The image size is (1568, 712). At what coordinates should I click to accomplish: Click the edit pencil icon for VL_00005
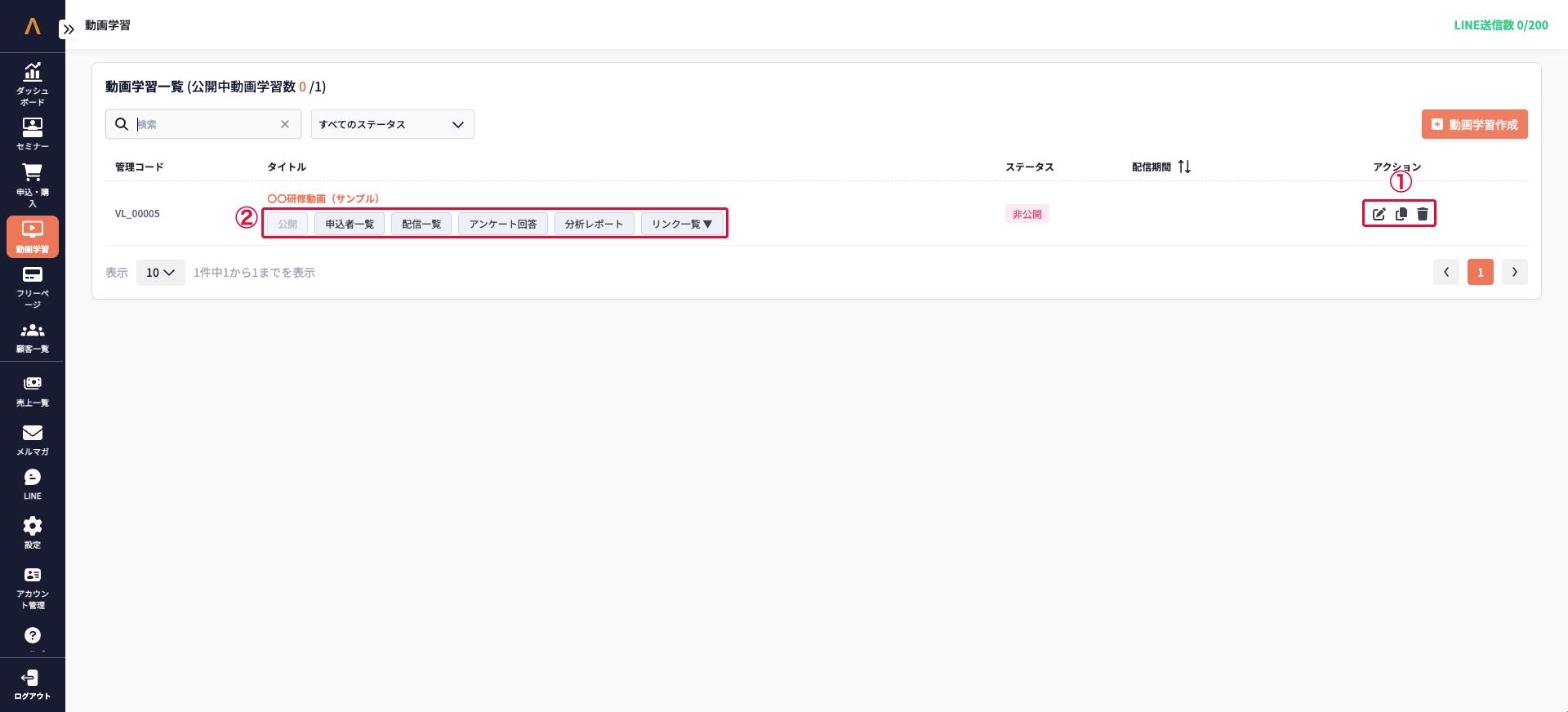[x=1379, y=214]
